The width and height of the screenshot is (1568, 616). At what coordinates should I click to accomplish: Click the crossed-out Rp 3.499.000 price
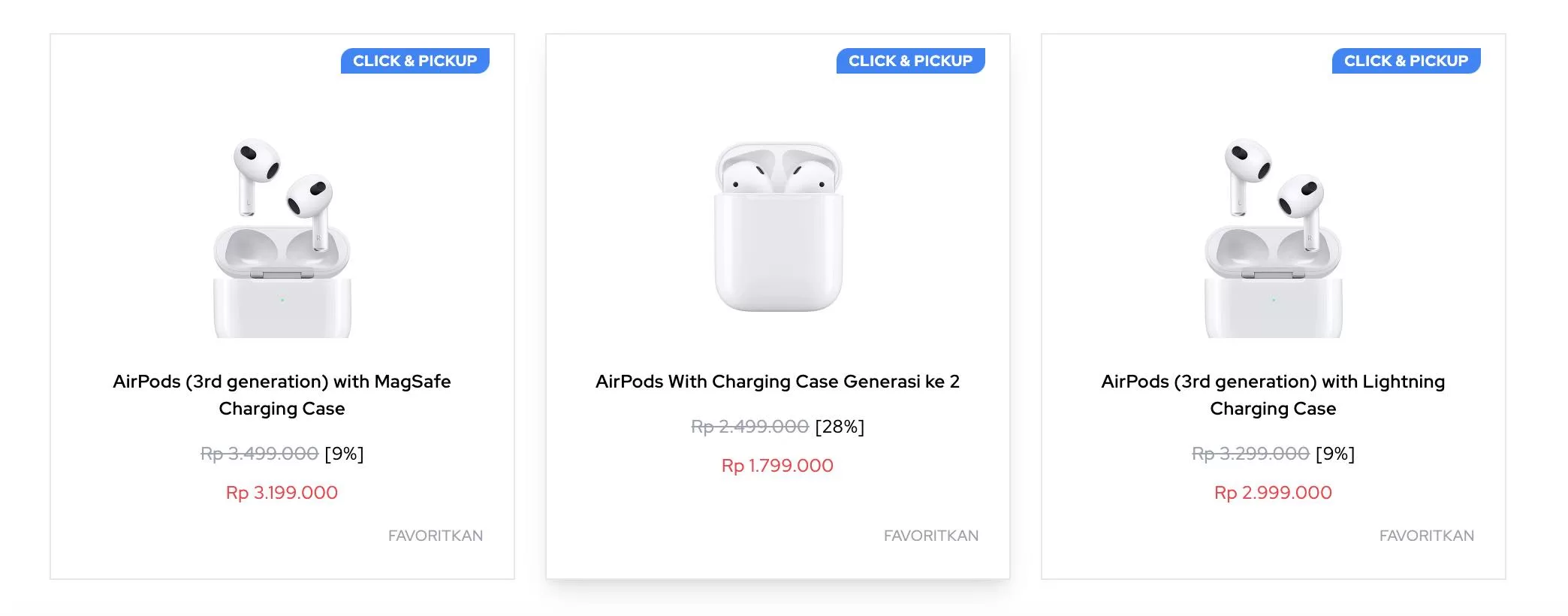260,454
